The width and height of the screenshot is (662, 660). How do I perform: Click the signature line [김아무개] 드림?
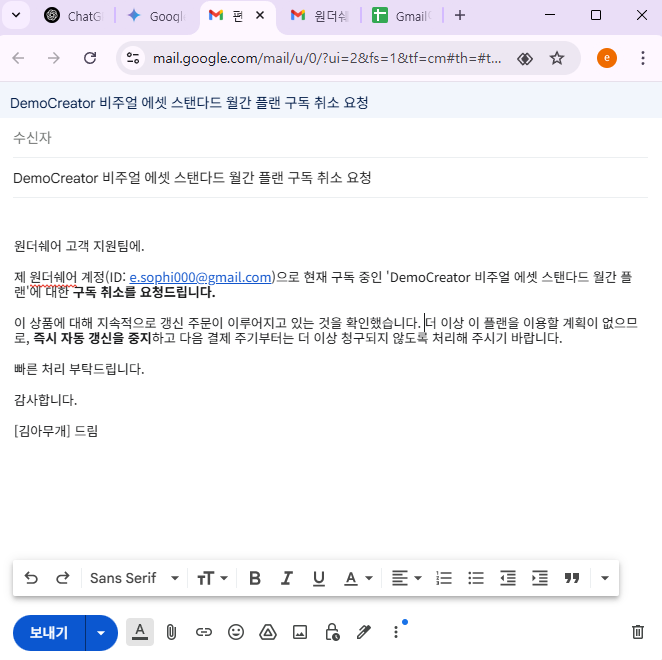pyautogui.click(x=56, y=431)
